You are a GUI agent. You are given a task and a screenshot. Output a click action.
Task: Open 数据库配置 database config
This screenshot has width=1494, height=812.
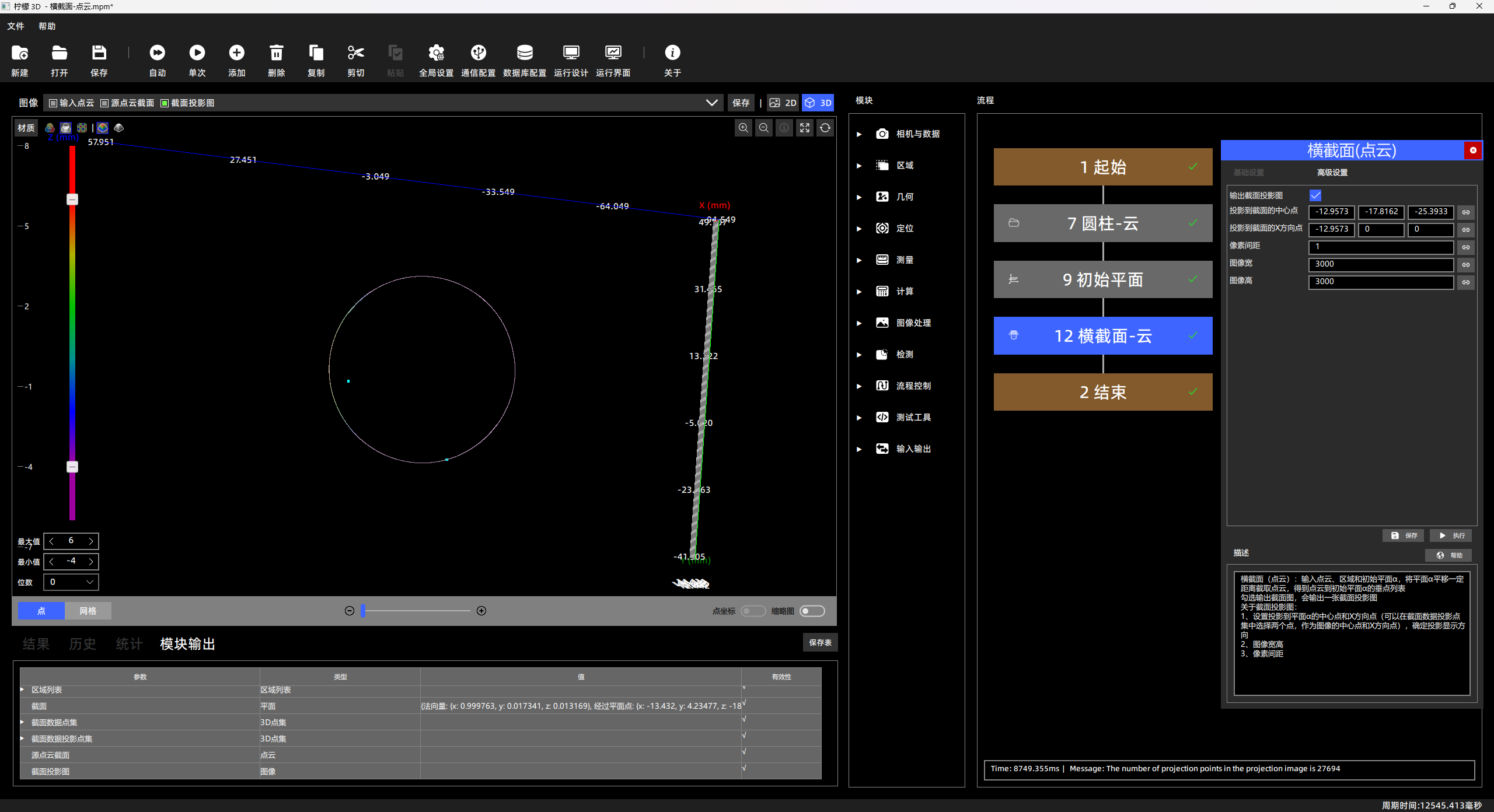[x=525, y=60]
